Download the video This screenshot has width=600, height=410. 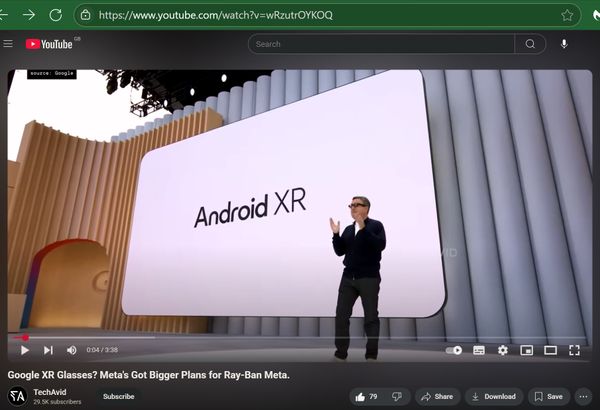494,397
